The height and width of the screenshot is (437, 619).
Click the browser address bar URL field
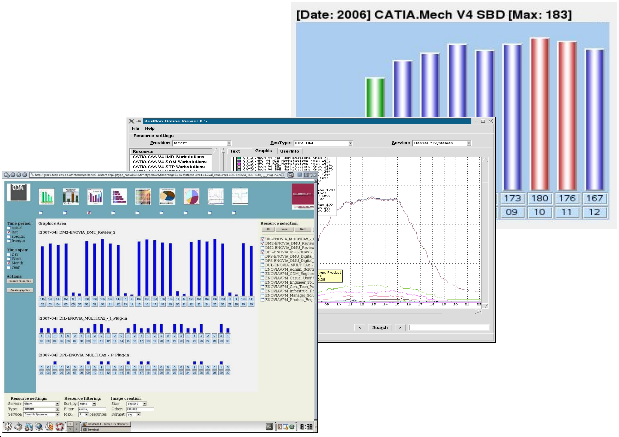158,174
